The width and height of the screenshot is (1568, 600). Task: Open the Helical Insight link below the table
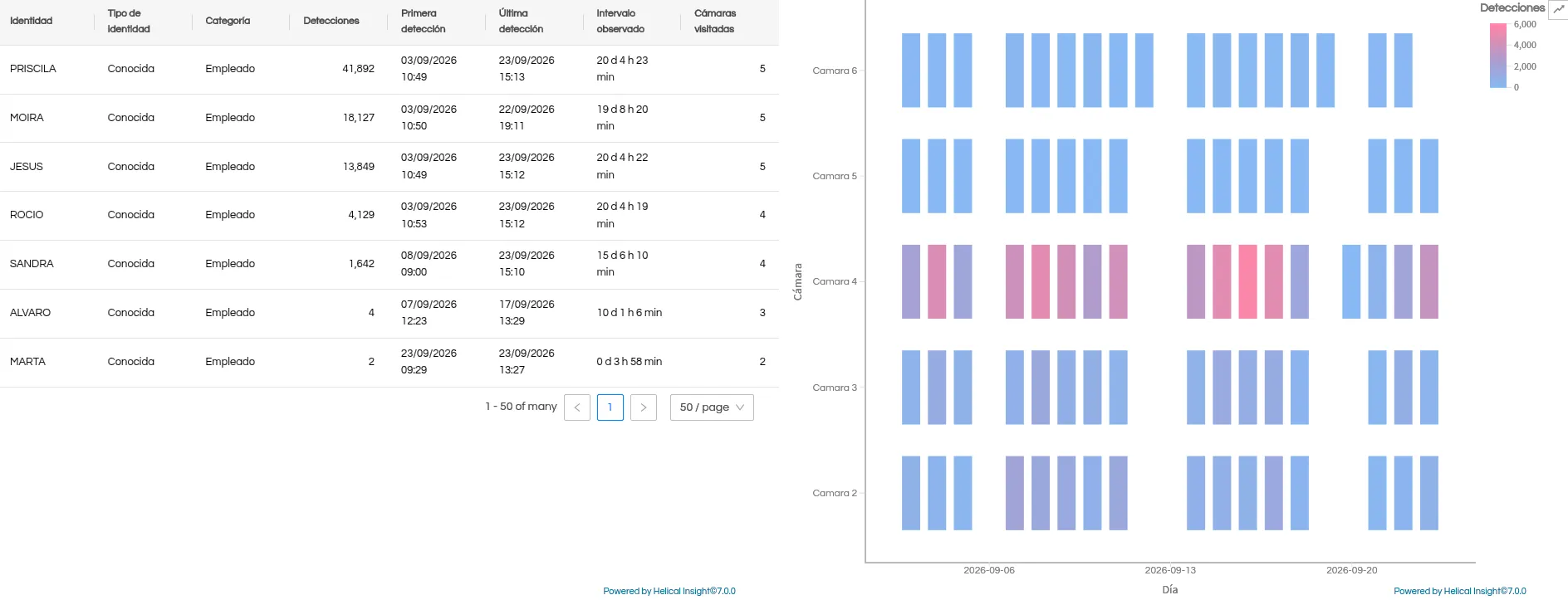(x=669, y=591)
